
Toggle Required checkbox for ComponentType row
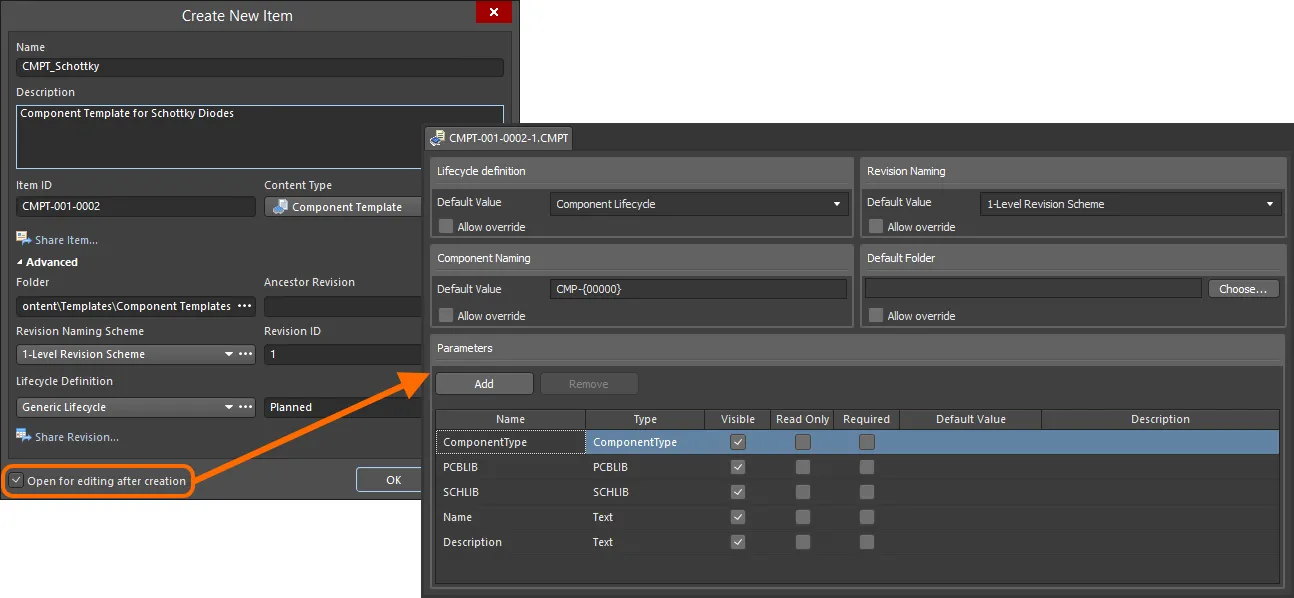867,441
